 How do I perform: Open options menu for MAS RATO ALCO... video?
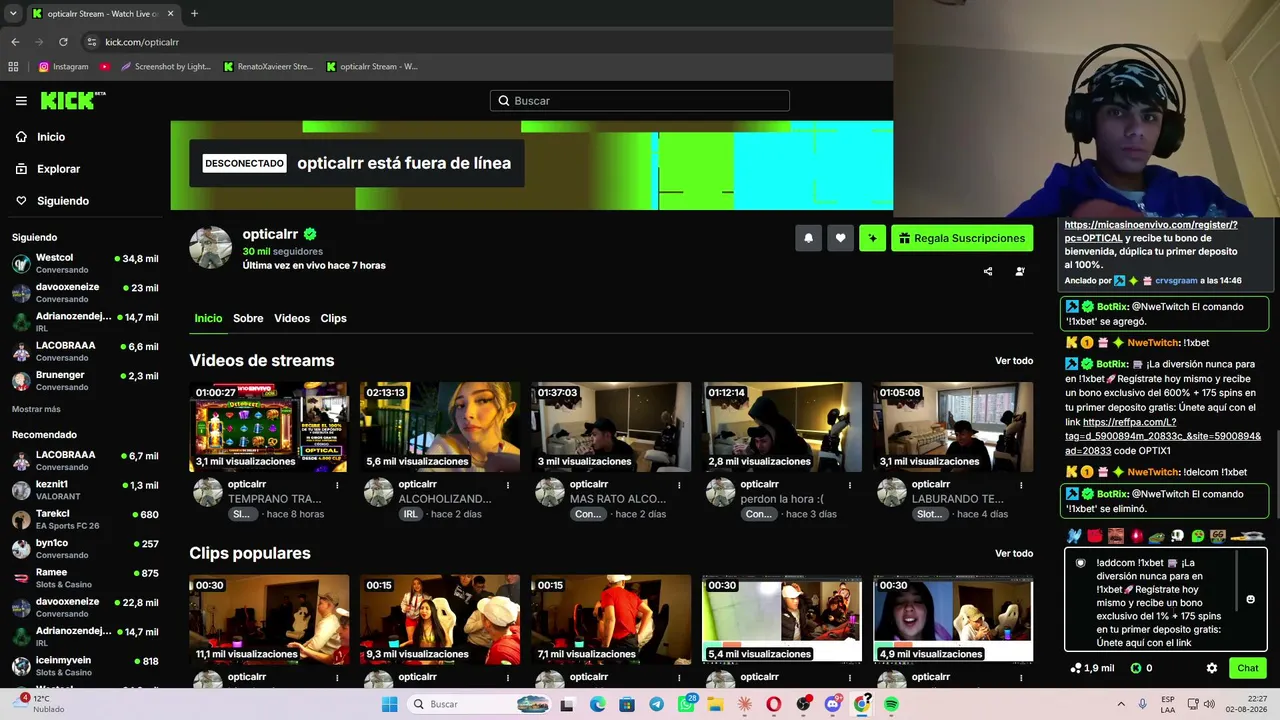[x=679, y=485]
